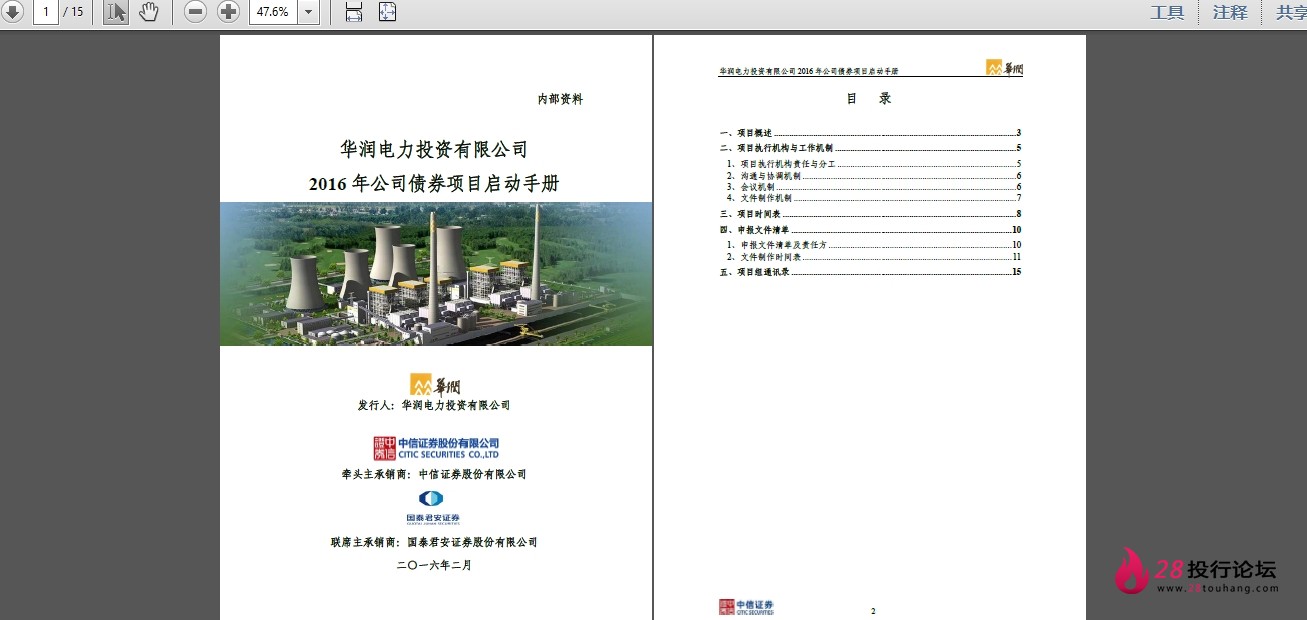Click table of contents entry 一、项目概述

tap(870, 133)
